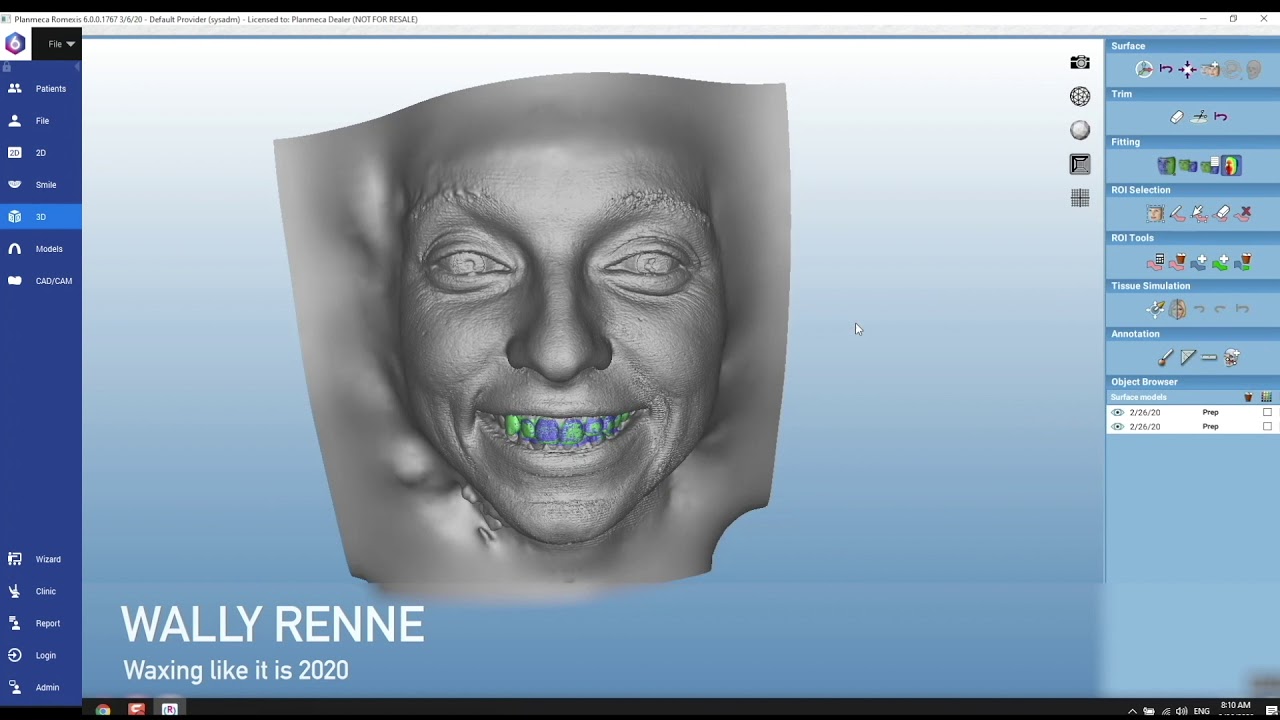The width and height of the screenshot is (1280, 720).
Task: Open the Wizard in the sidebar
Action: (41, 559)
